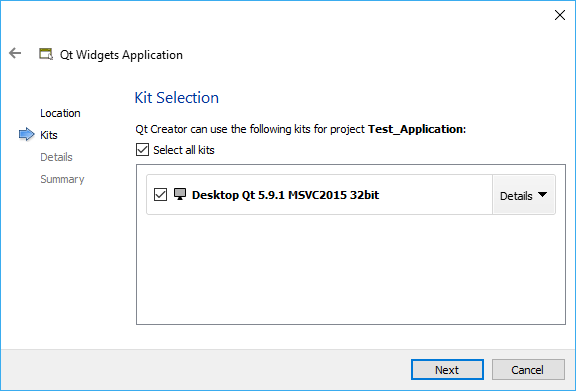Close the wizard with the X icon
This screenshot has height=391, width=576.
click(559, 15)
